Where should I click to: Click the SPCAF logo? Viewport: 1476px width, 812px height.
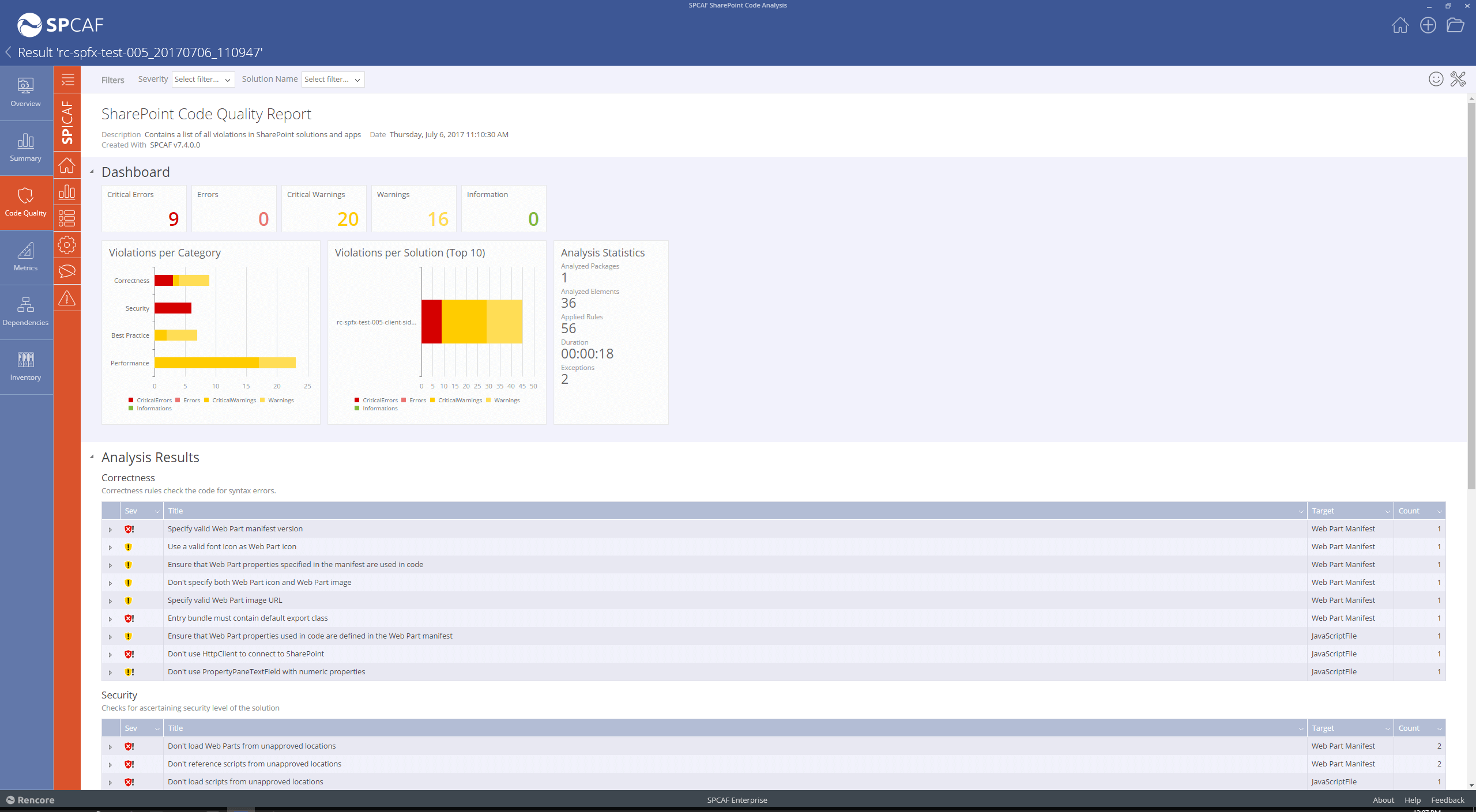[x=61, y=25]
